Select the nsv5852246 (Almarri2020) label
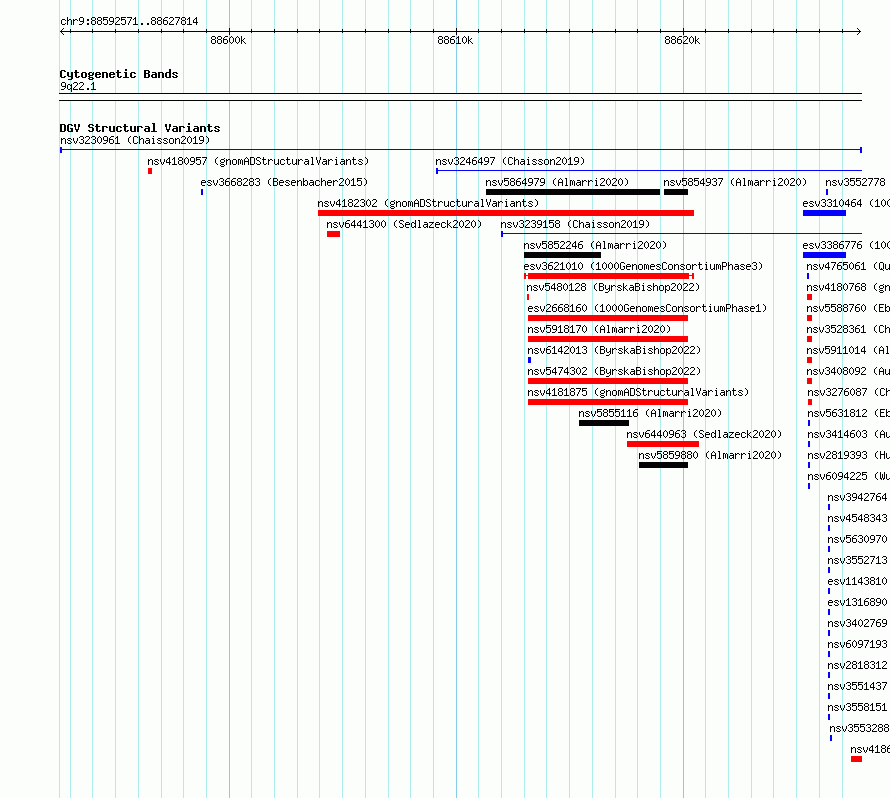 (595, 245)
